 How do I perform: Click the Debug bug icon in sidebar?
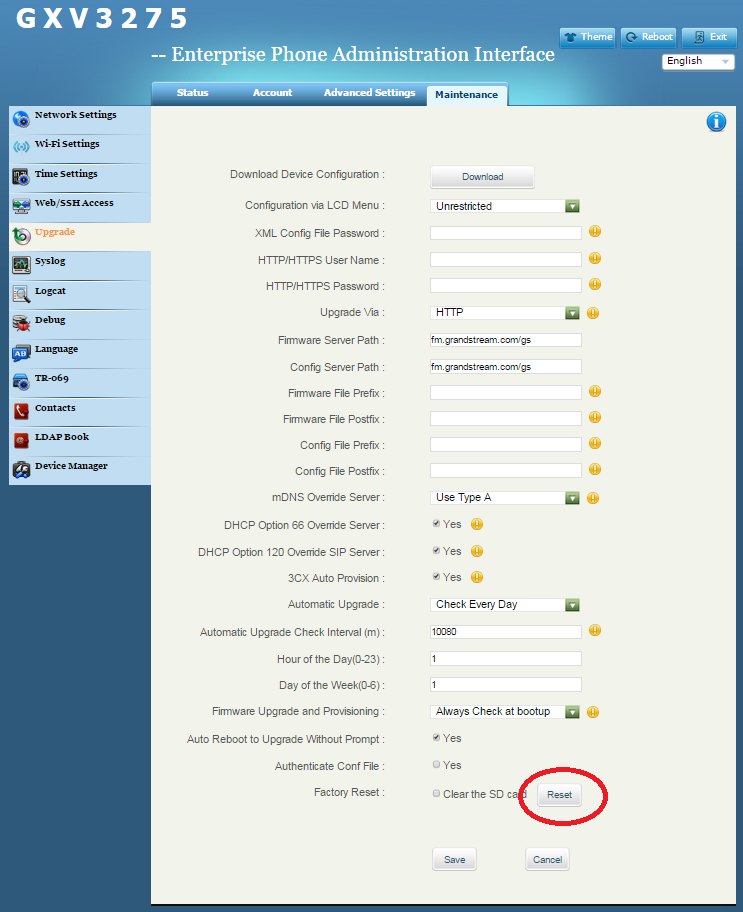(21, 323)
